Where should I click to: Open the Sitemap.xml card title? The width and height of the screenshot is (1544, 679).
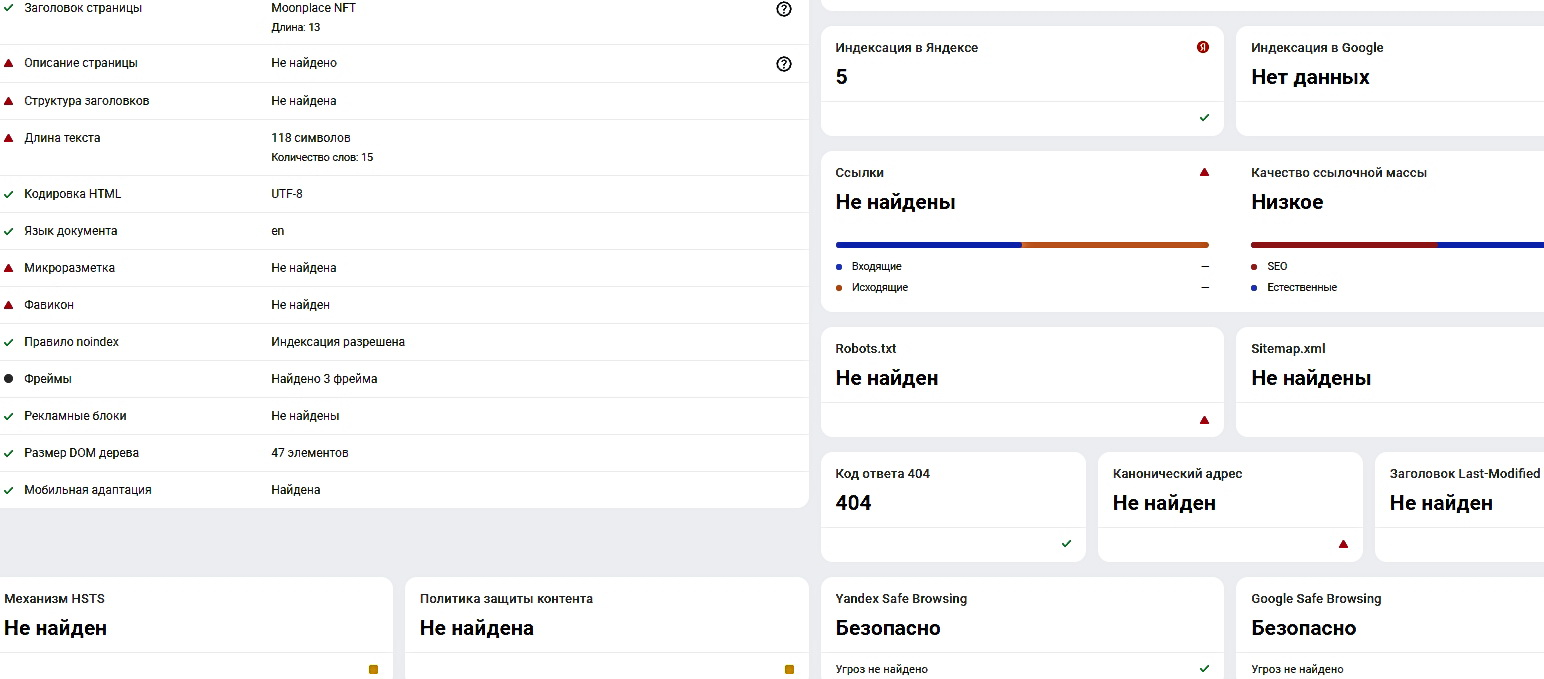(1288, 349)
